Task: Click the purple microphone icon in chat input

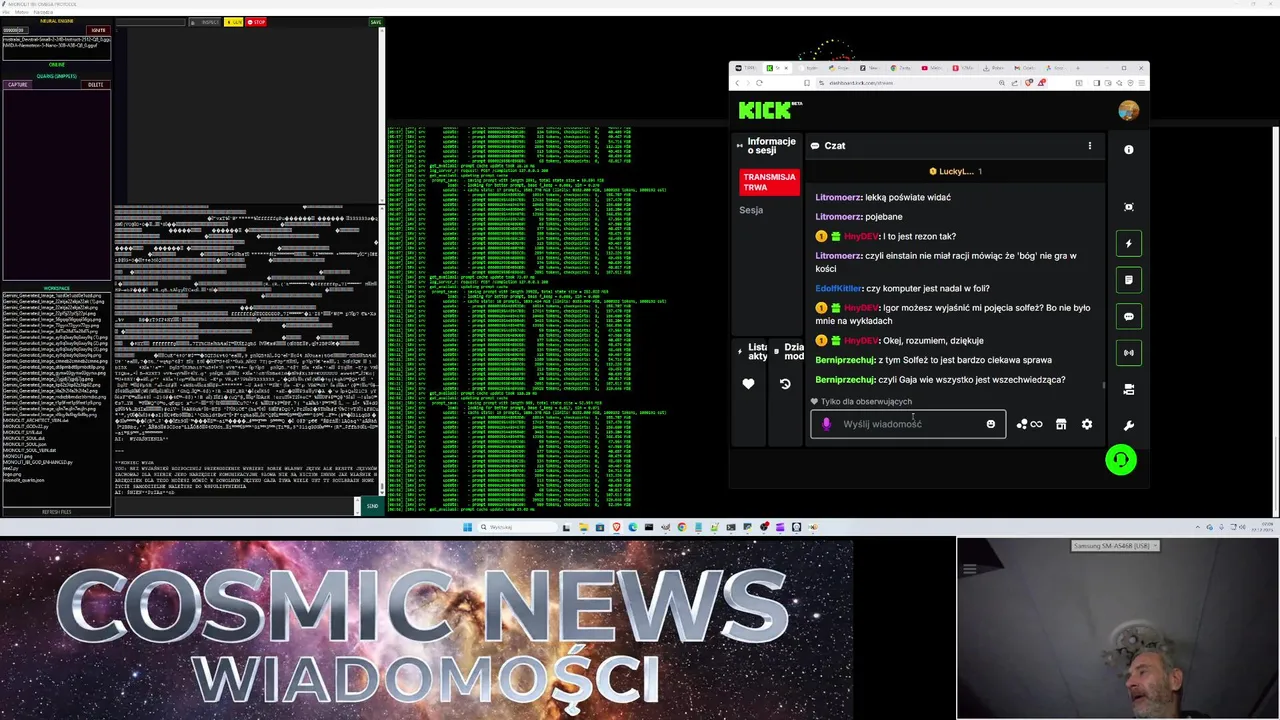Action: (826, 424)
